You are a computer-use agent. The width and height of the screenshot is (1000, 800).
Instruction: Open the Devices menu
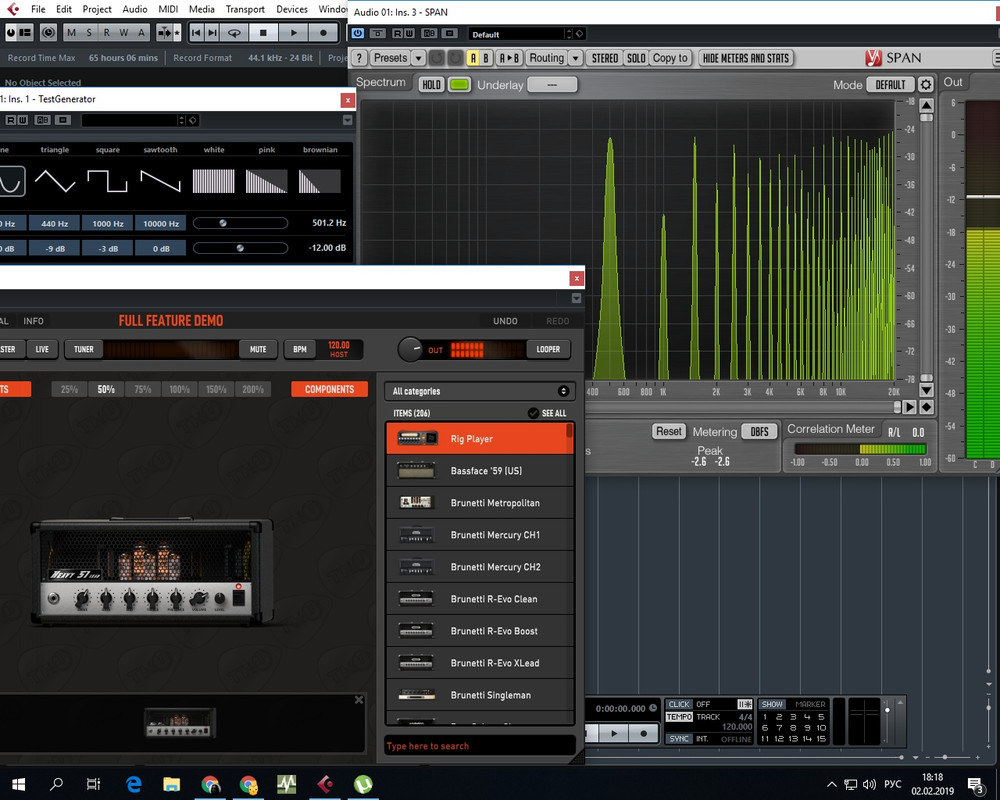coord(292,9)
